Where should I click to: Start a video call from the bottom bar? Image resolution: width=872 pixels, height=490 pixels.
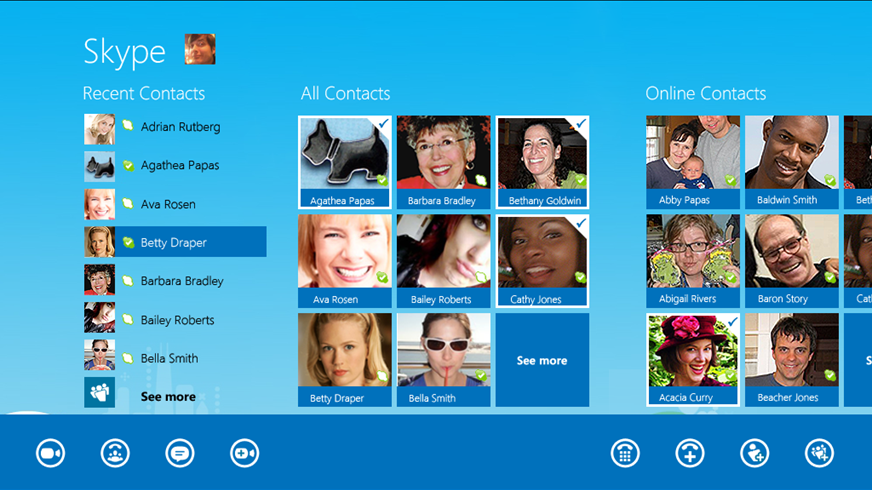pos(51,453)
